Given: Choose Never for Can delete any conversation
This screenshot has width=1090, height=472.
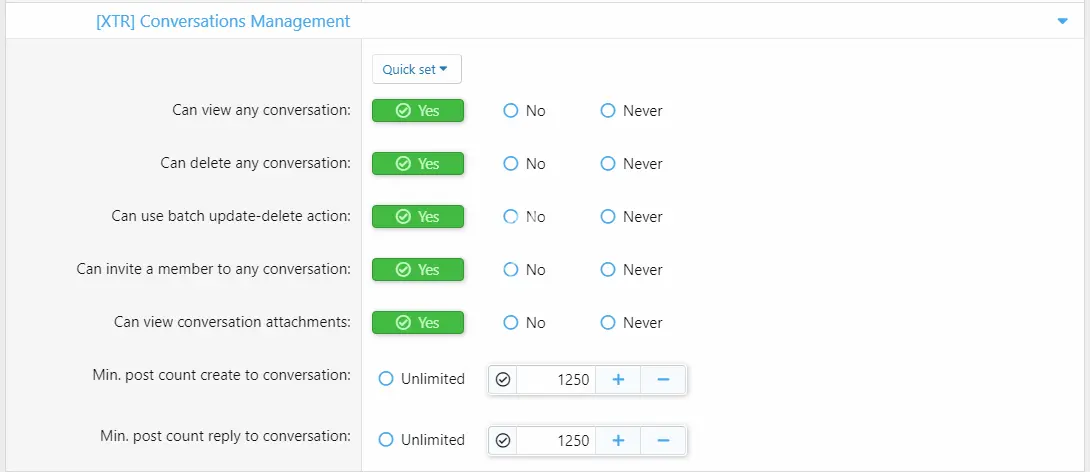Looking at the screenshot, I should click(608, 164).
